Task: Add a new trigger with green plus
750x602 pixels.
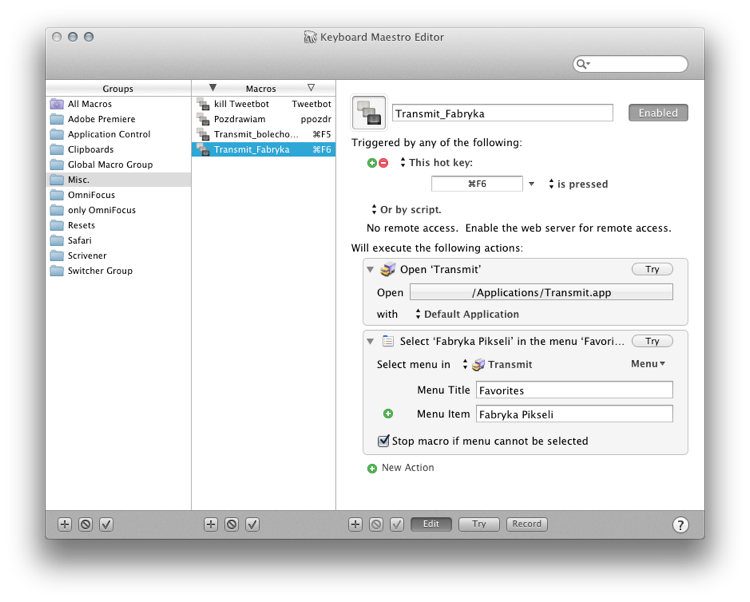Action: pos(372,163)
